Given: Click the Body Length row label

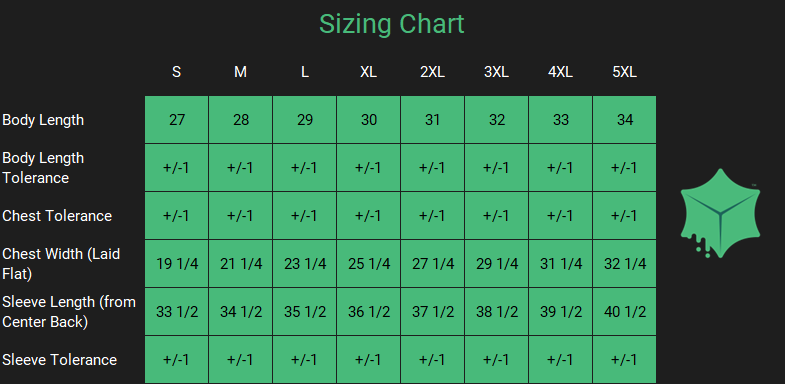Looking at the screenshot, I should click(43, 120).
